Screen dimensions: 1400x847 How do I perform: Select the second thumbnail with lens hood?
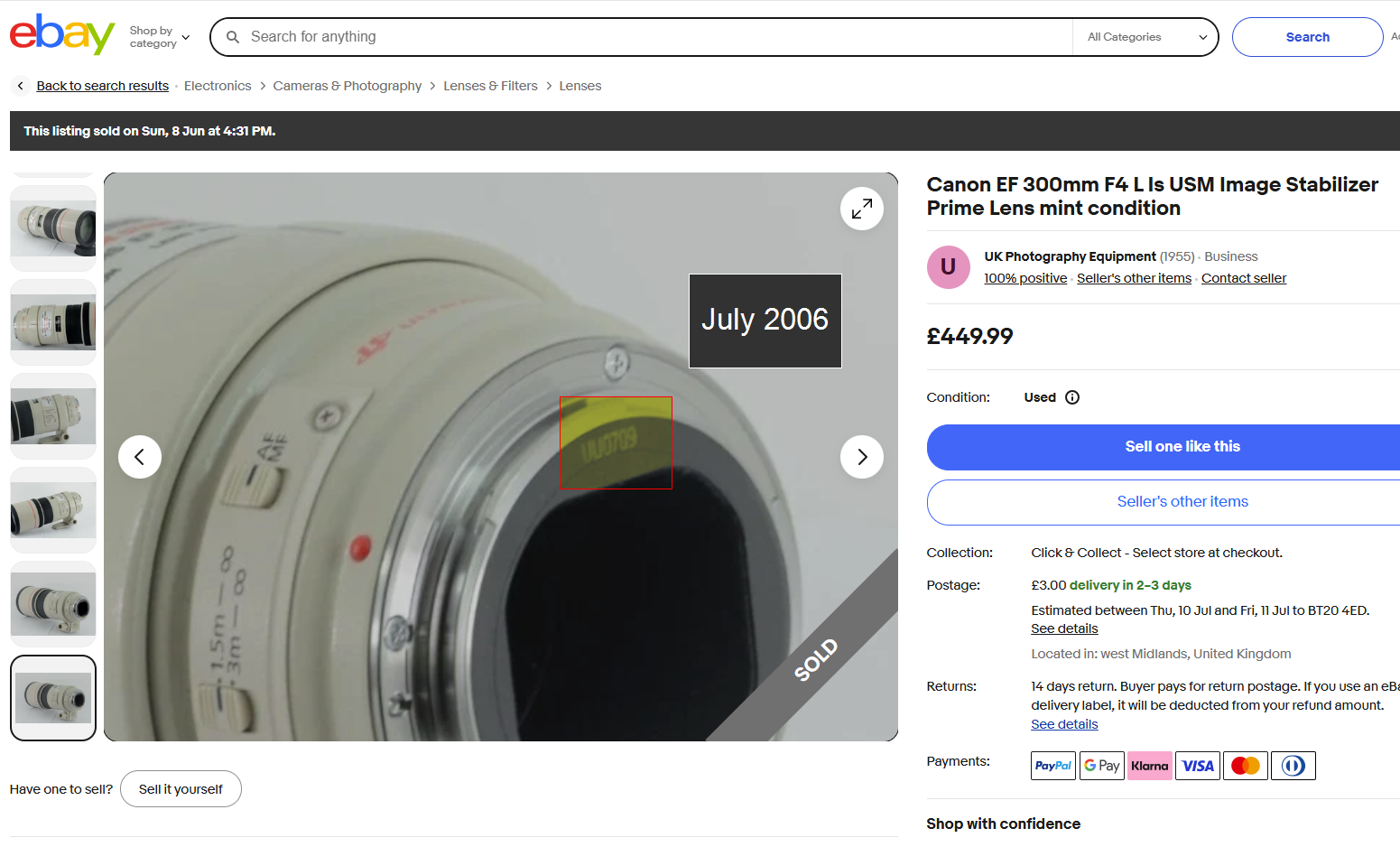(x=53, y=322)
